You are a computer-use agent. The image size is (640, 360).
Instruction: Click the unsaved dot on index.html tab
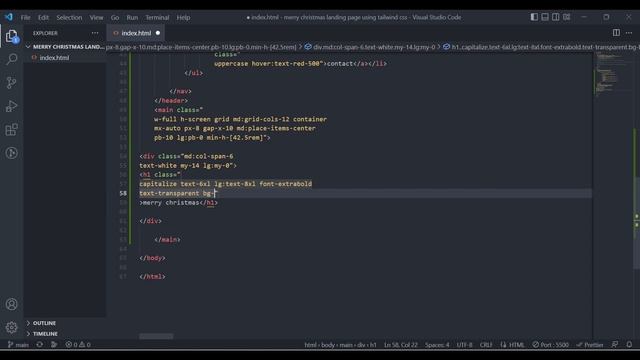click(158, 33)
